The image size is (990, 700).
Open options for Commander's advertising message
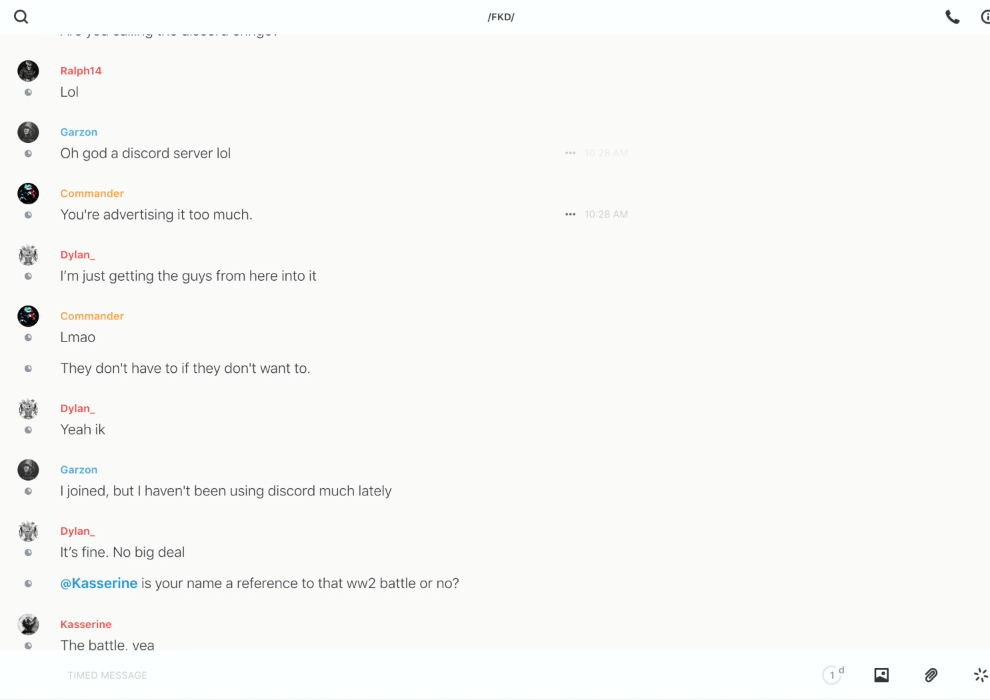click(570, 214)
